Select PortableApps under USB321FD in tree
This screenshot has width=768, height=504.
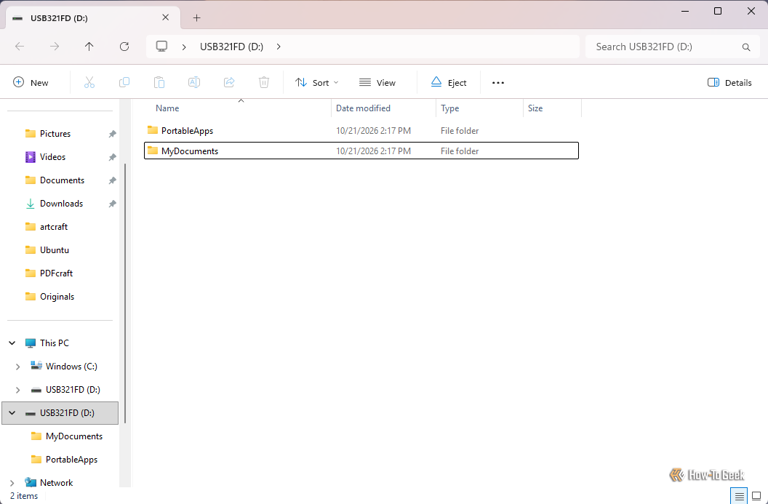coord(72,459)
